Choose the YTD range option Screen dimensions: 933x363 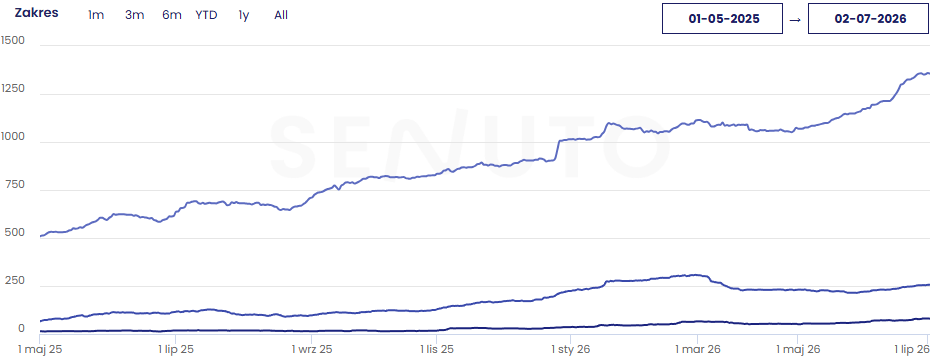pos(206,15)
